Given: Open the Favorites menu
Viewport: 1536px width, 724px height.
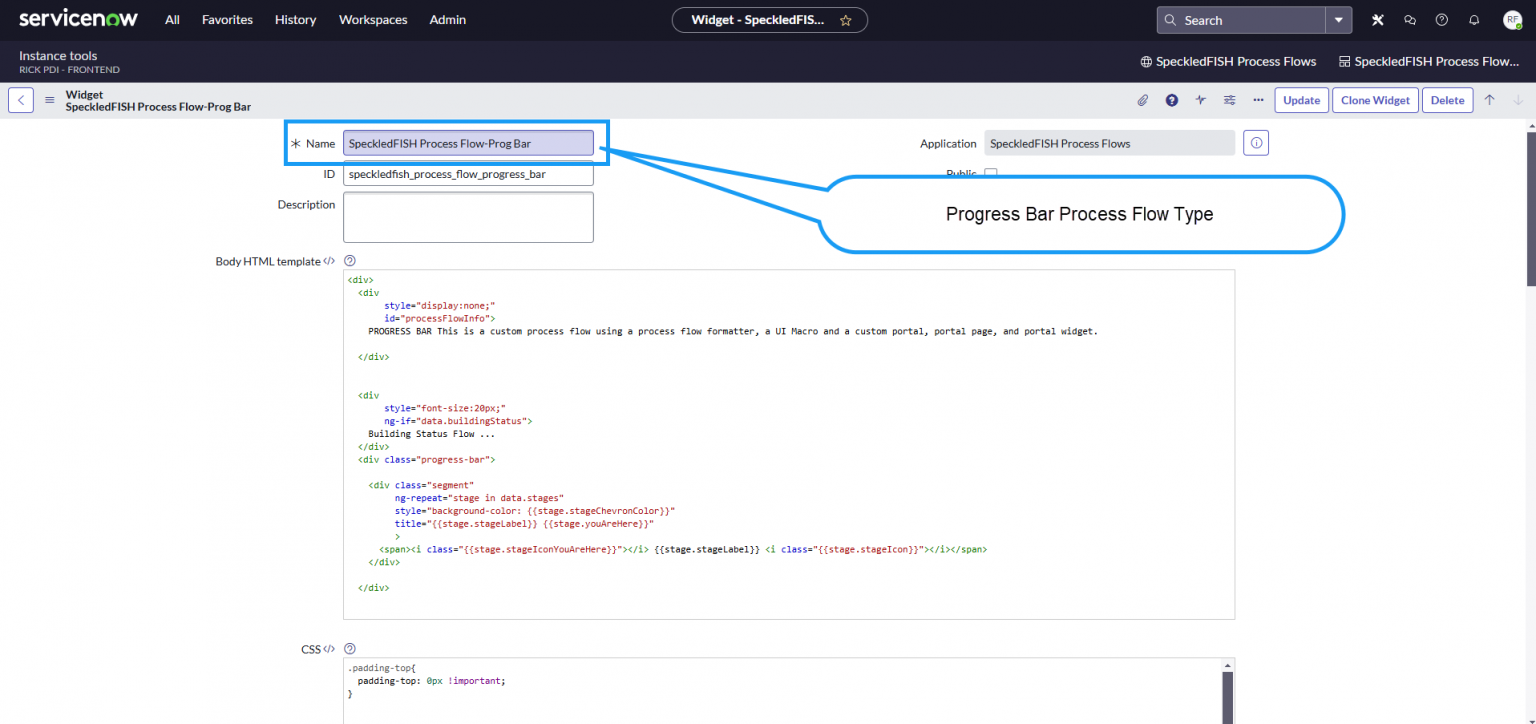Looking at the screenshot, I should 227,19.
